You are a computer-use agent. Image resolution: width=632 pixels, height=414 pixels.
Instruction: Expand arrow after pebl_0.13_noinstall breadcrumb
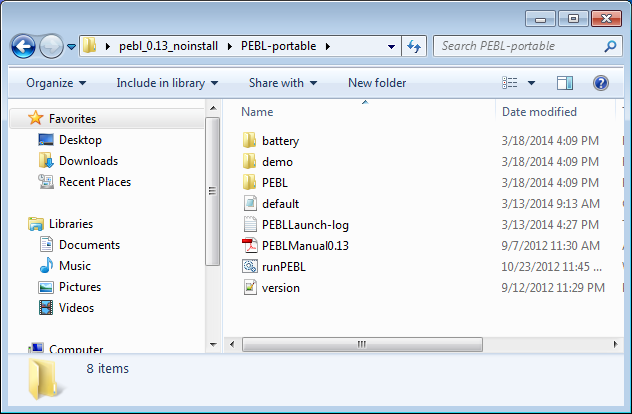[230, 46]
